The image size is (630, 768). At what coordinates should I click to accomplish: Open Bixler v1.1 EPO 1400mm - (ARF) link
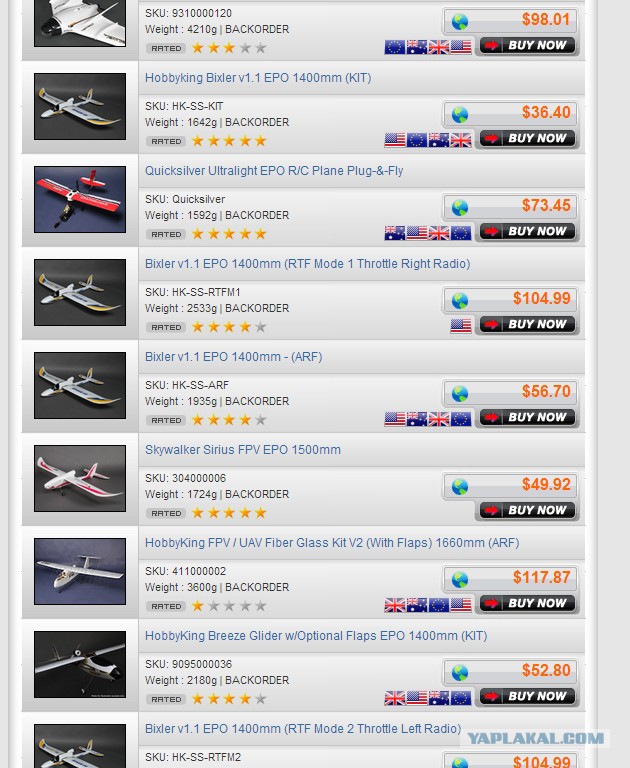click(x=234, y=357)
